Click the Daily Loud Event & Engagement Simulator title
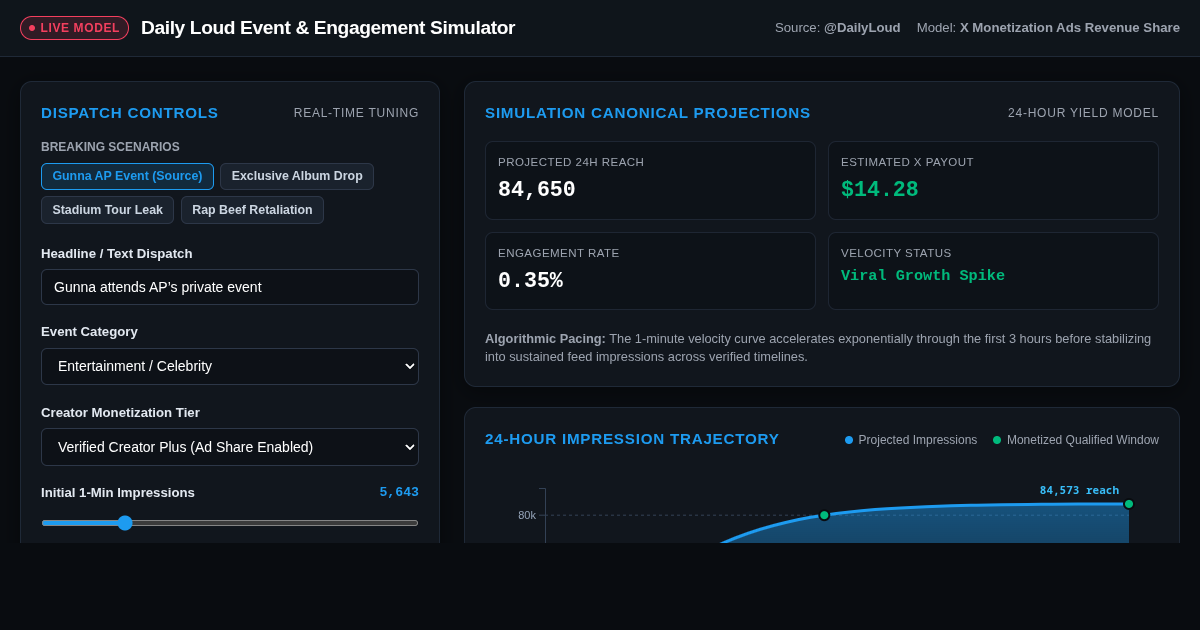This screenshot has width=1200, height=630. 328,28
